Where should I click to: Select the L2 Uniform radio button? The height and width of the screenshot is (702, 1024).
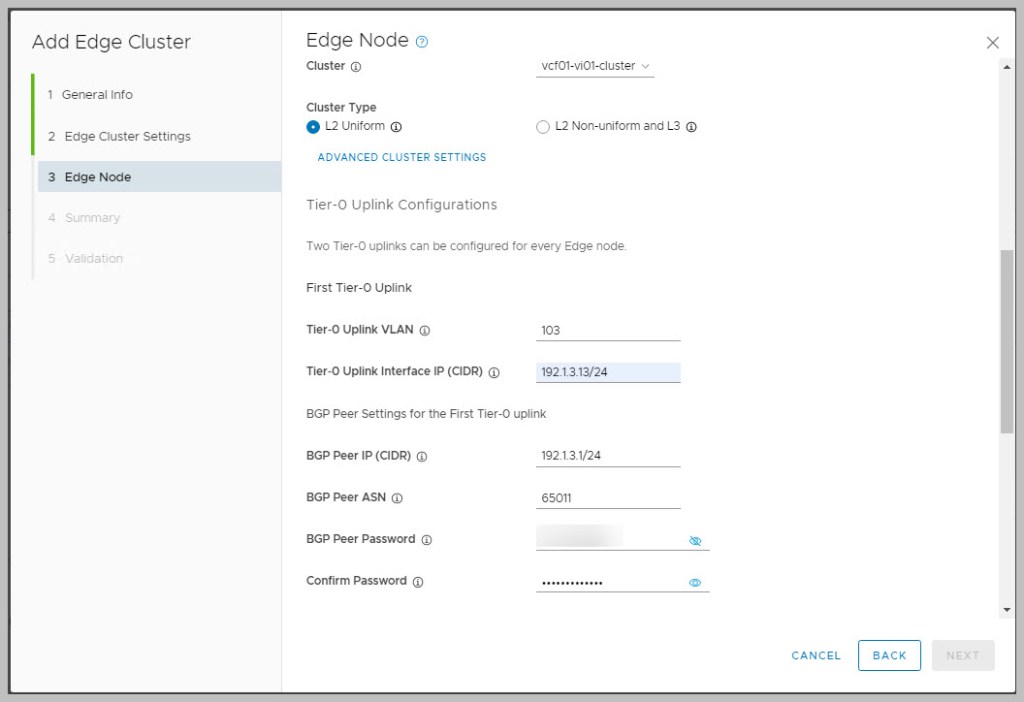[313, 127]
